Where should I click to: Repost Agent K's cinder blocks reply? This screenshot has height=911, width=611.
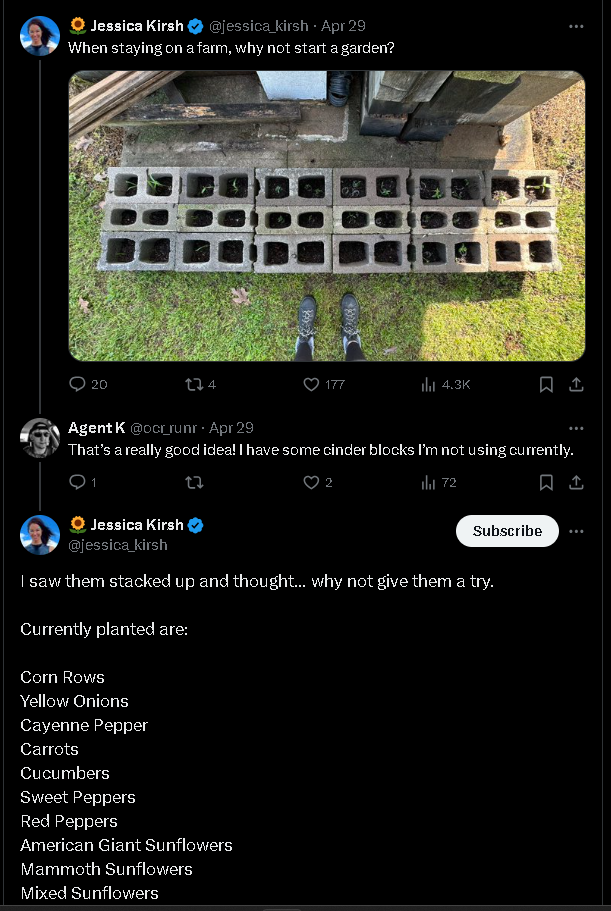coord(194,482)
